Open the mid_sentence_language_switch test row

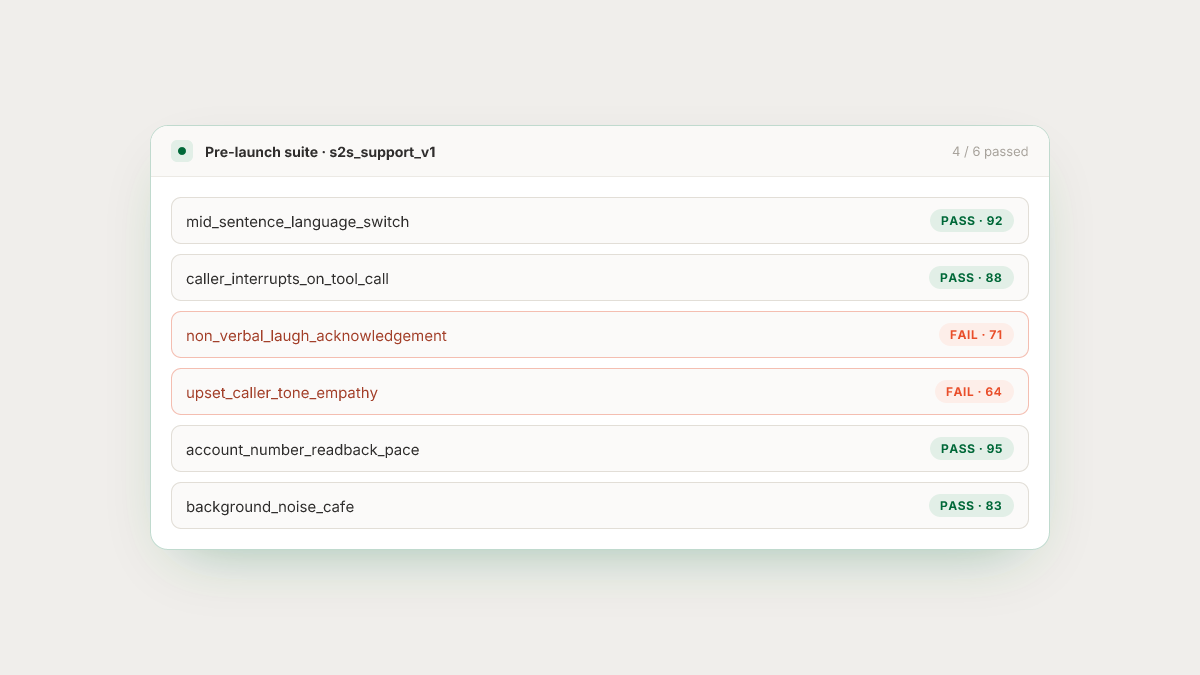(600, 221)
